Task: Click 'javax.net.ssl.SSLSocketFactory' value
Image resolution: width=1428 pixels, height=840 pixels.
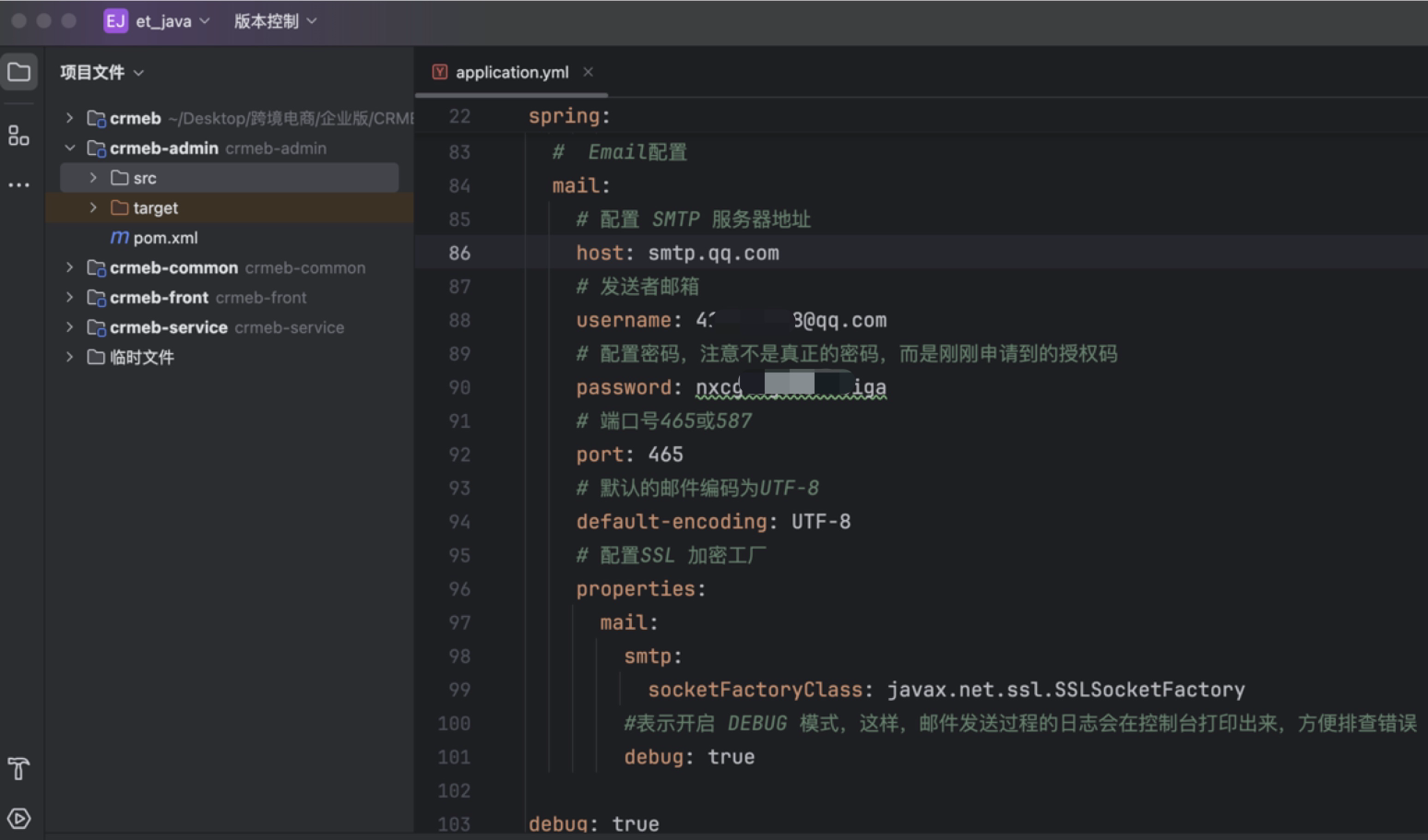Action: (1065, 690)
